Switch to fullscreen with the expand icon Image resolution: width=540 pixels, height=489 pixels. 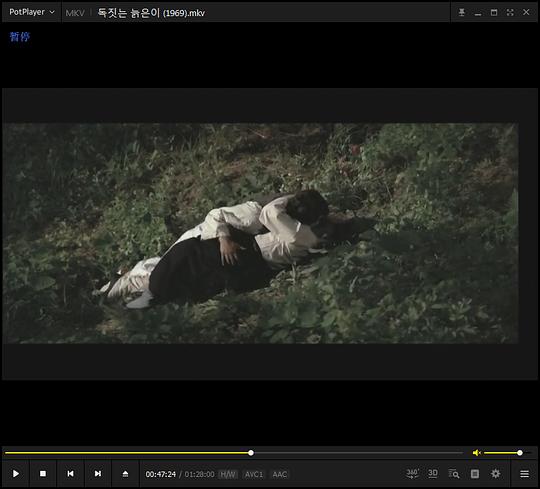[510, 12]
